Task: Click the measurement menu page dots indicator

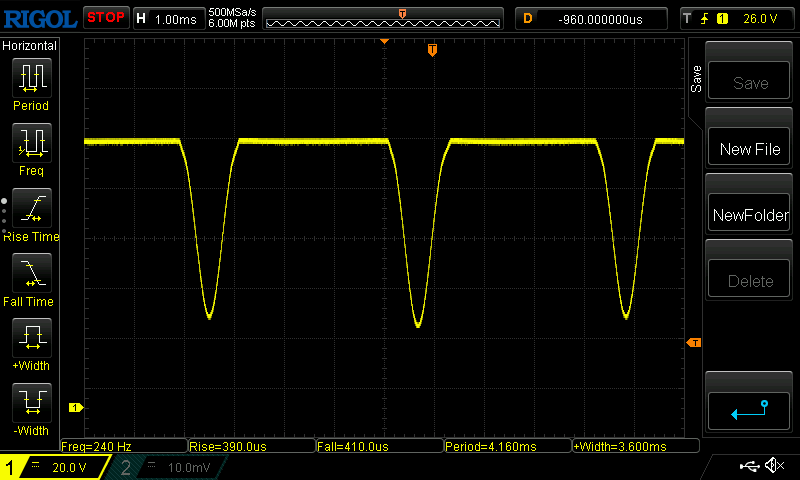Action: coord(4,216)
